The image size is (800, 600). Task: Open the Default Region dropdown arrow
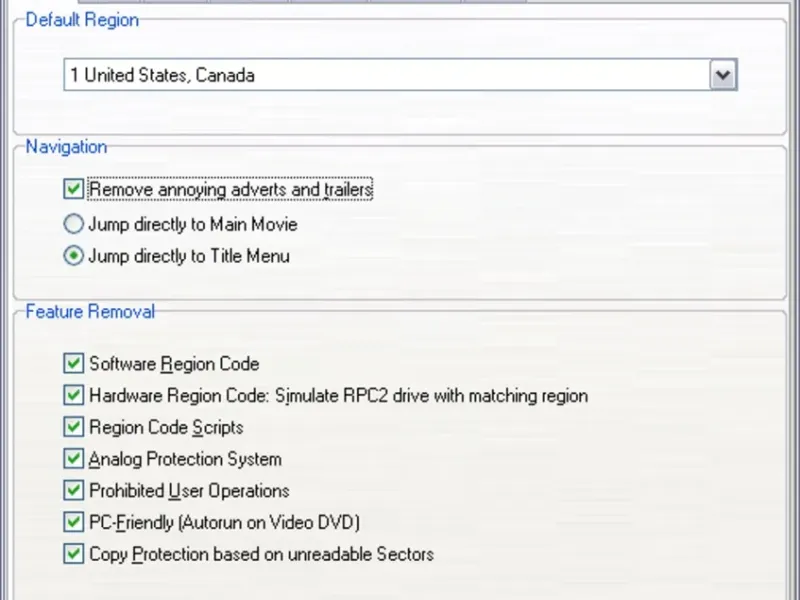click(x=723, y=75)
